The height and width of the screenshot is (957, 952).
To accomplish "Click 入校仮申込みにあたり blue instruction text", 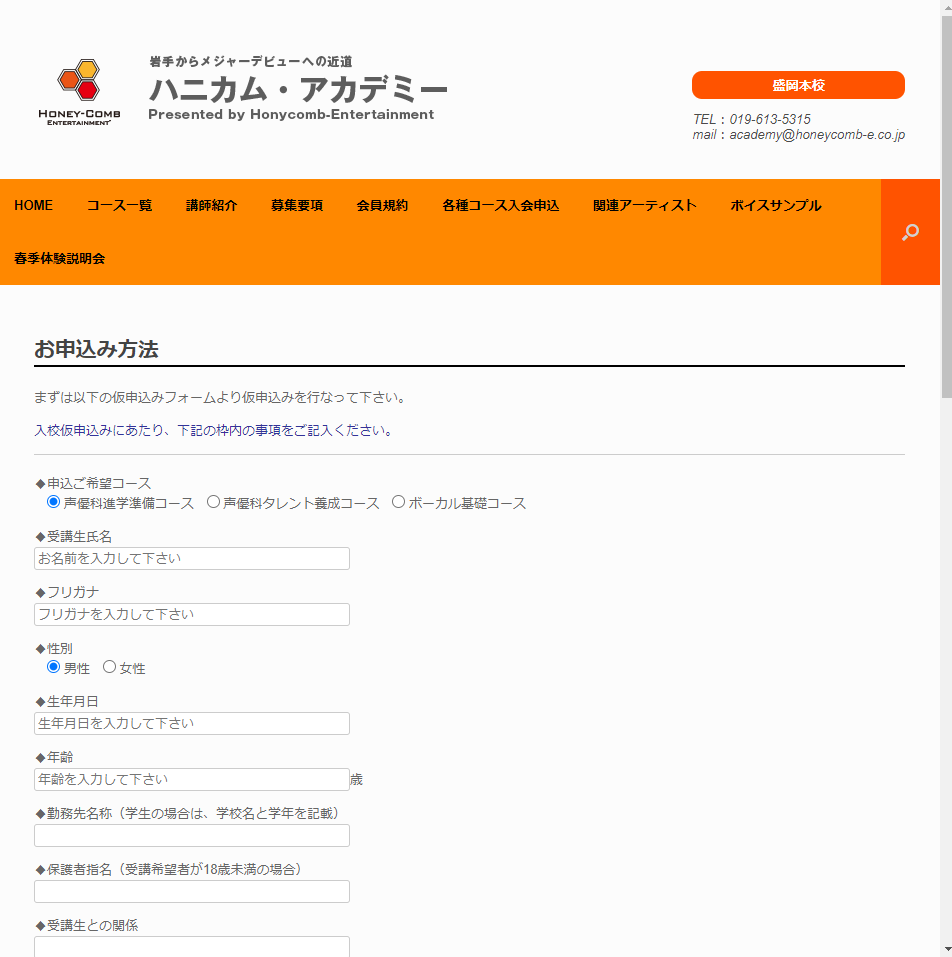I will (x=213, y=430).
